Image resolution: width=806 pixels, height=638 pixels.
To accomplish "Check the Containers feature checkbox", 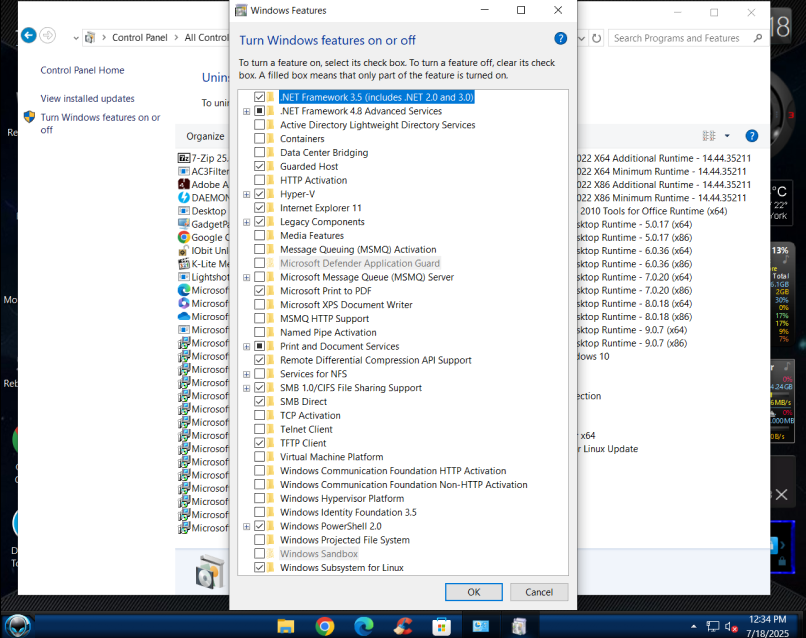I will coord(260,139).
